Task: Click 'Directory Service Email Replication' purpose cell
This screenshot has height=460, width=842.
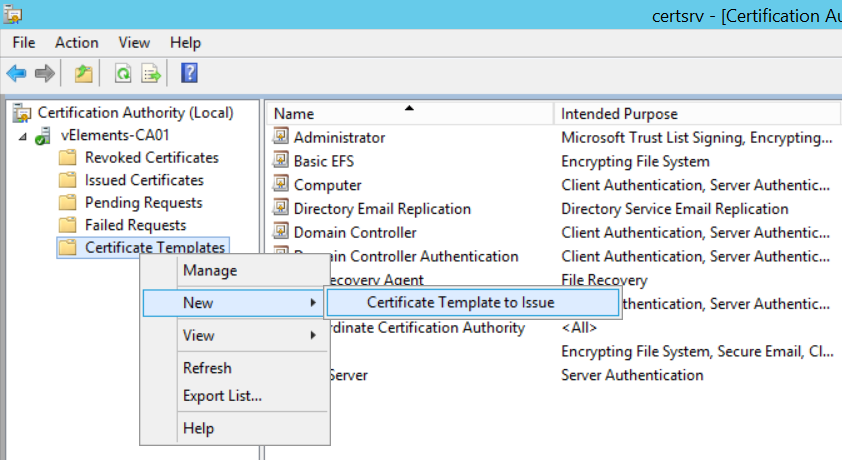Action: (x=674, y=209)
